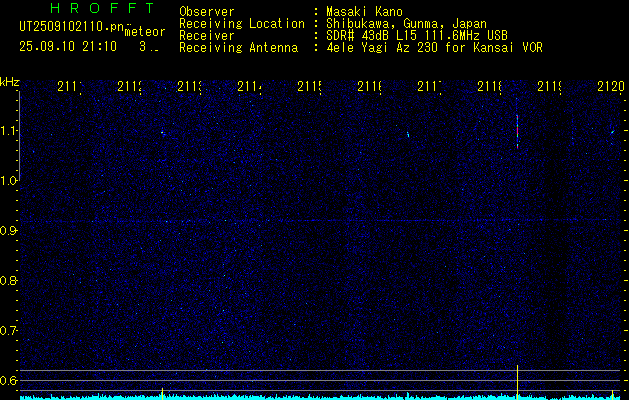The image size is (629, 400).
Task: Click the 2111 time marker
Action: [69, 87]
